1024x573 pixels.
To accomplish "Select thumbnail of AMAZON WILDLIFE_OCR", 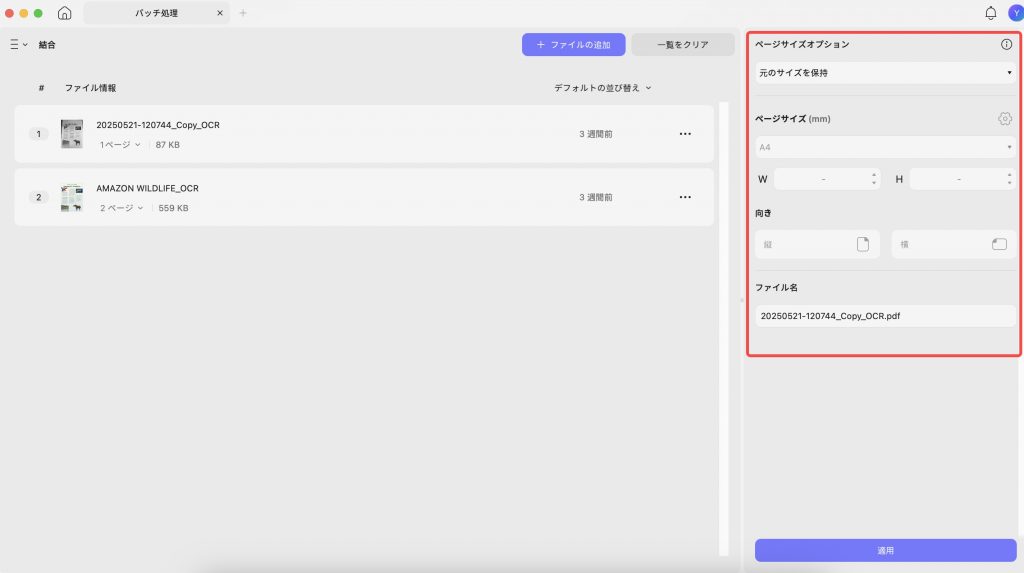I will point(72,197).
